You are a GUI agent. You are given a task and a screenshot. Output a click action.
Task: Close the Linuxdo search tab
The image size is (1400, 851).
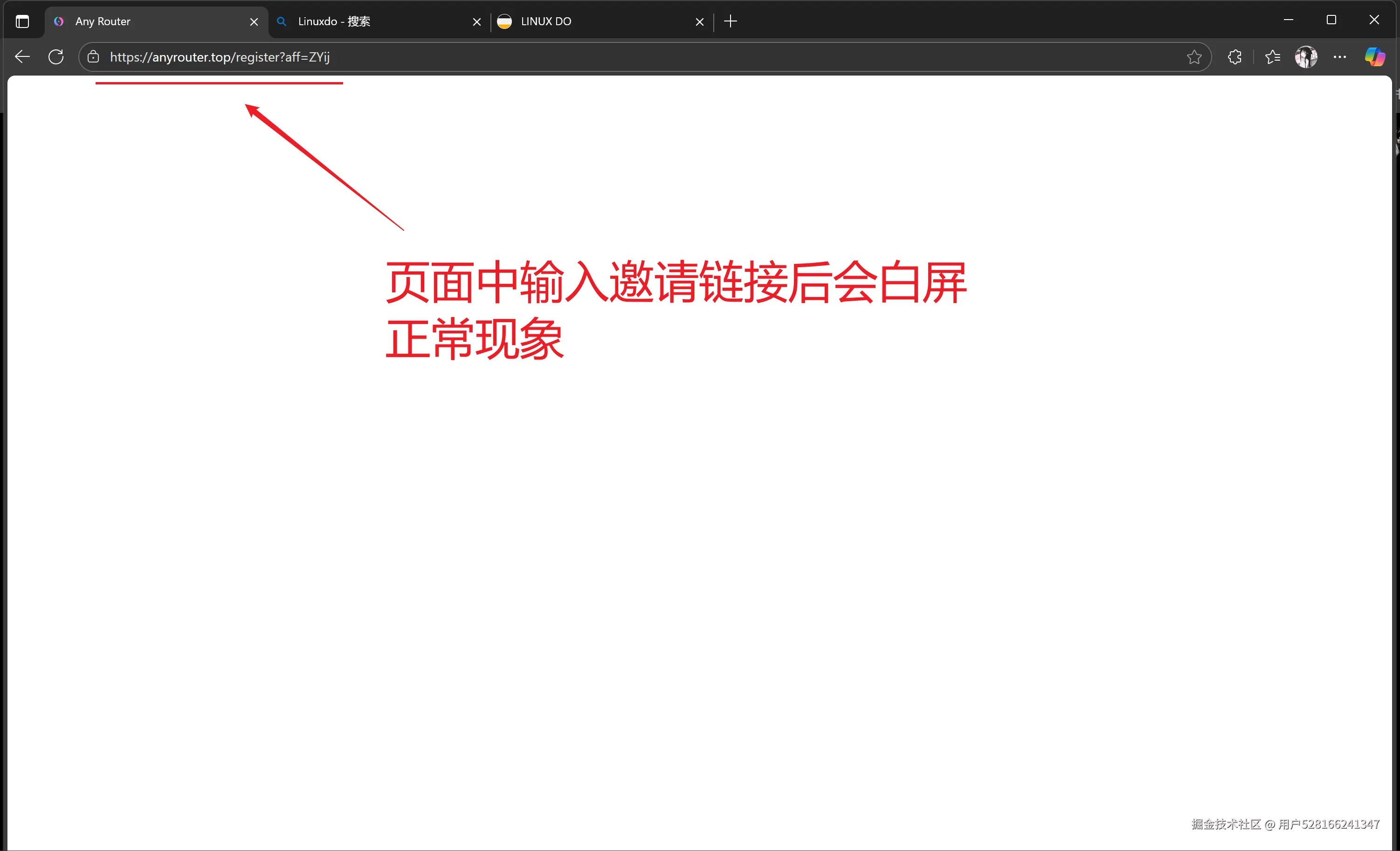coord(477,21)
